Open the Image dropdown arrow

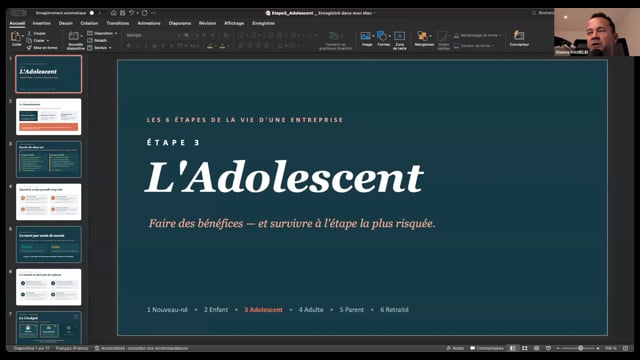373,36
